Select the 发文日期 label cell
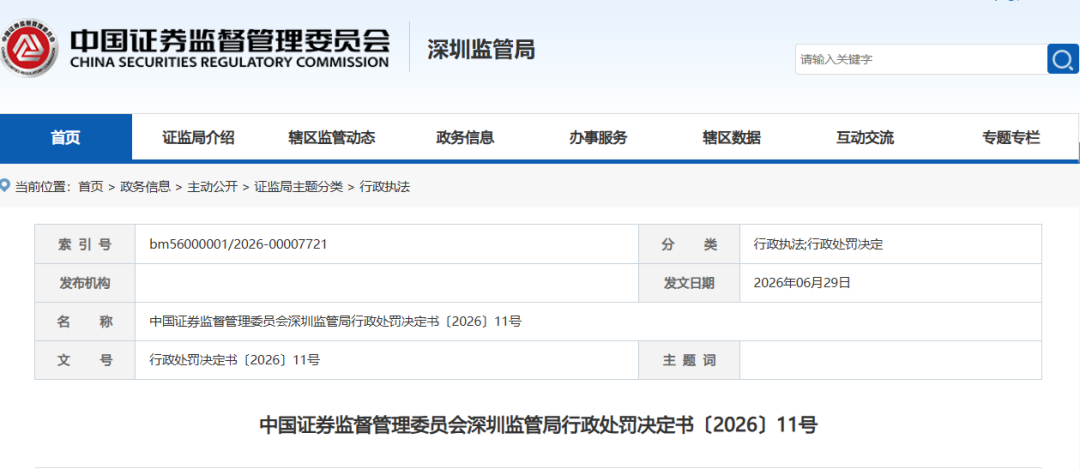1080x469 pixels. [689, 282]
